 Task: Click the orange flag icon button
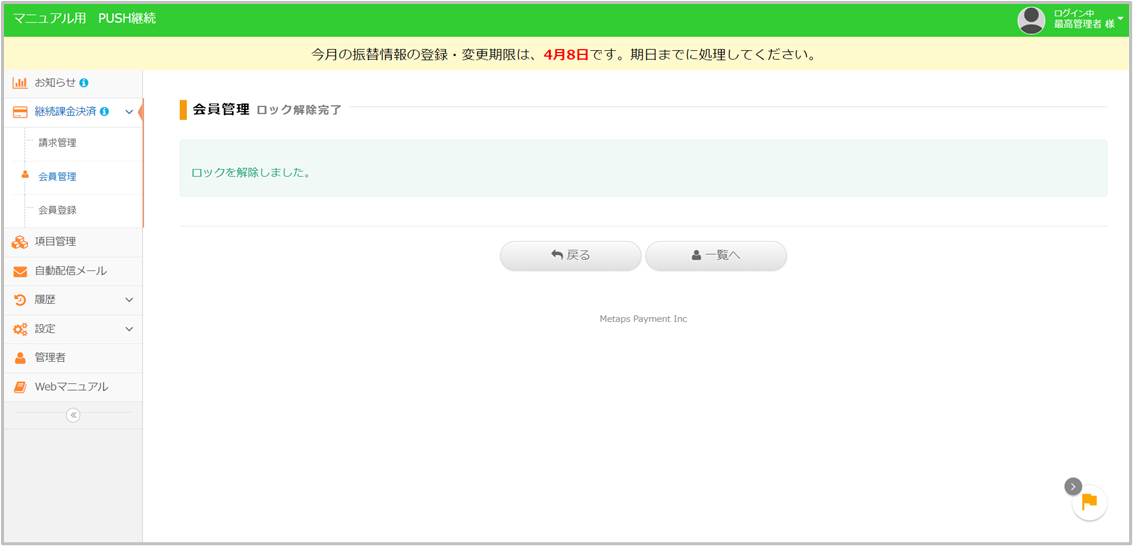click(x=1089, y=502)
